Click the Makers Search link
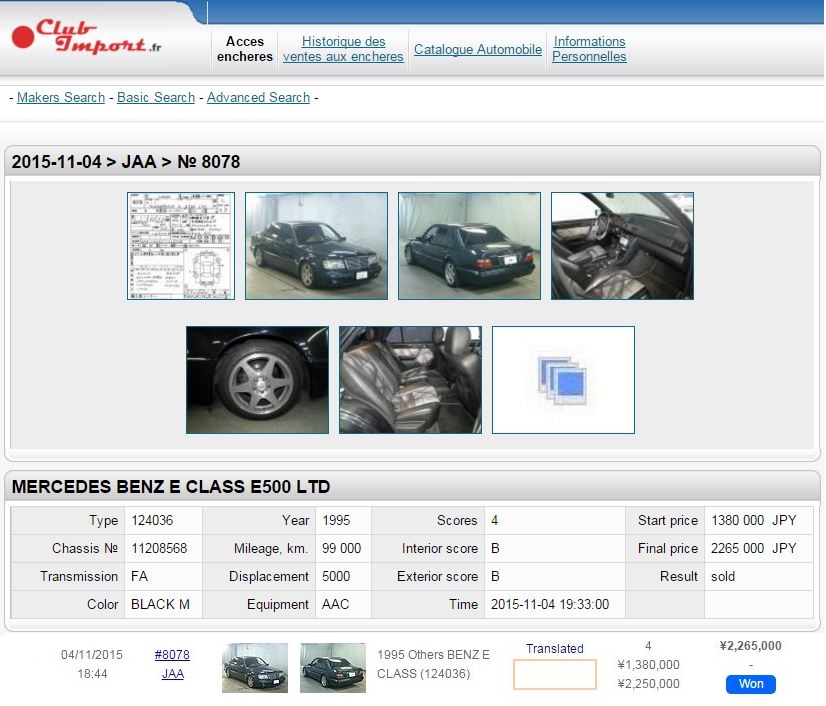 61,98
